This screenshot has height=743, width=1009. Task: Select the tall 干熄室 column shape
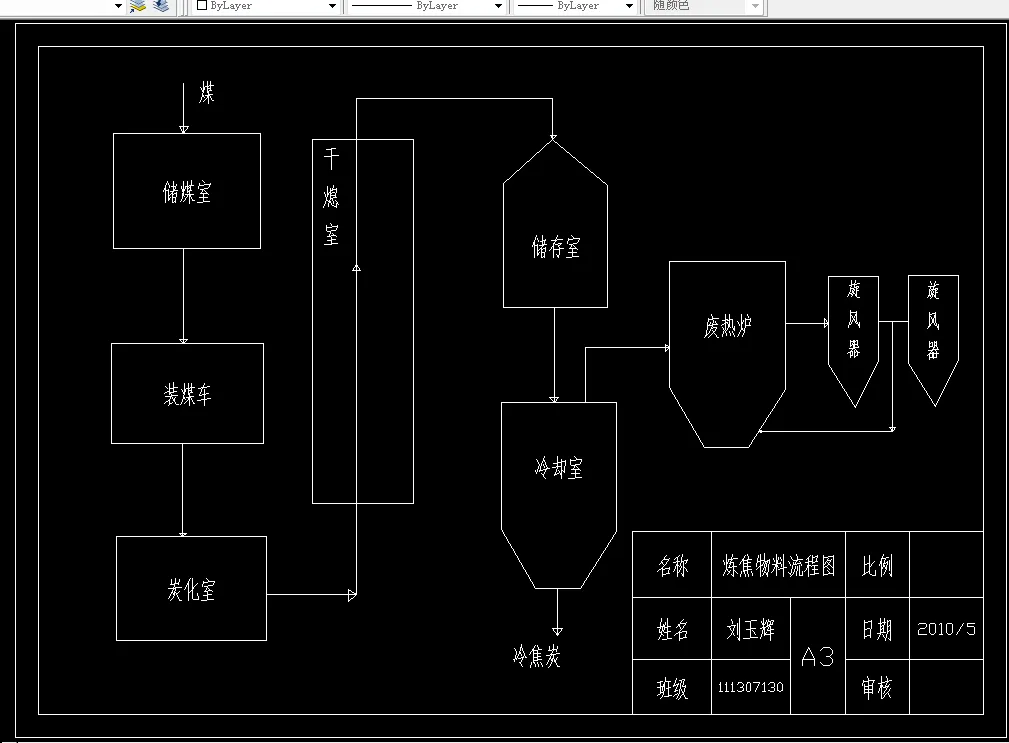coord(362,320)
